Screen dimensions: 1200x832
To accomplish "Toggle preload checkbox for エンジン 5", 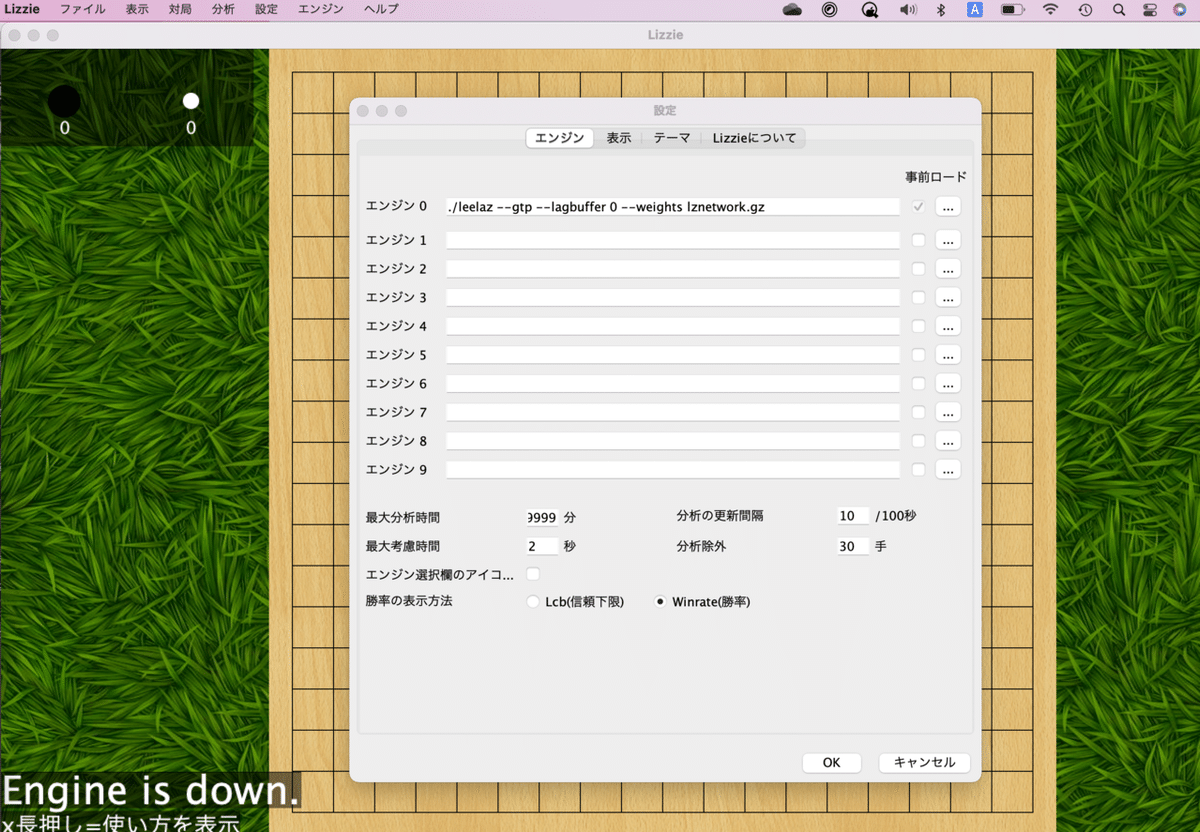I will pos(919,355).
